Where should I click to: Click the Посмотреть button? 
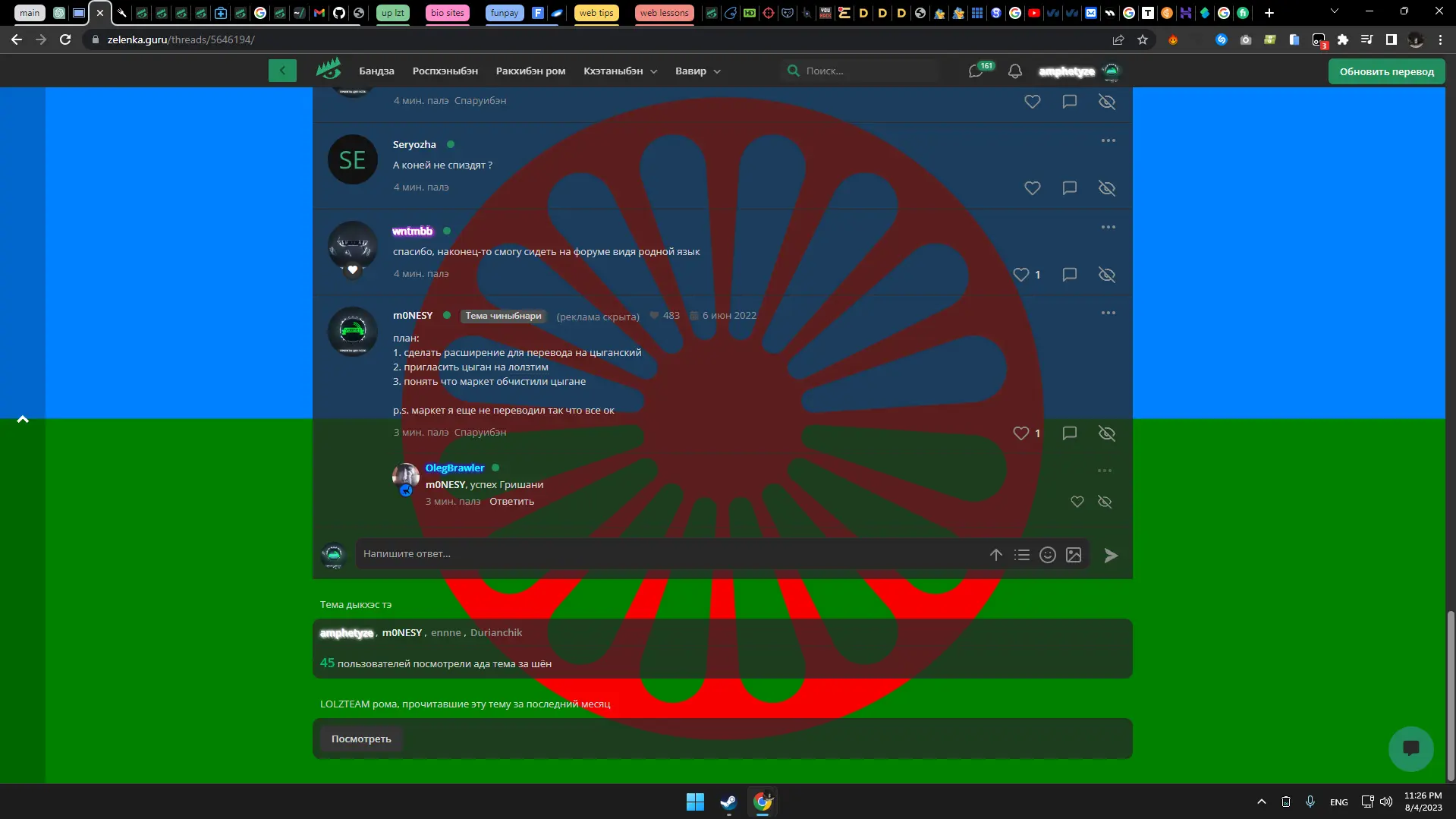click(x=361, y=739)
